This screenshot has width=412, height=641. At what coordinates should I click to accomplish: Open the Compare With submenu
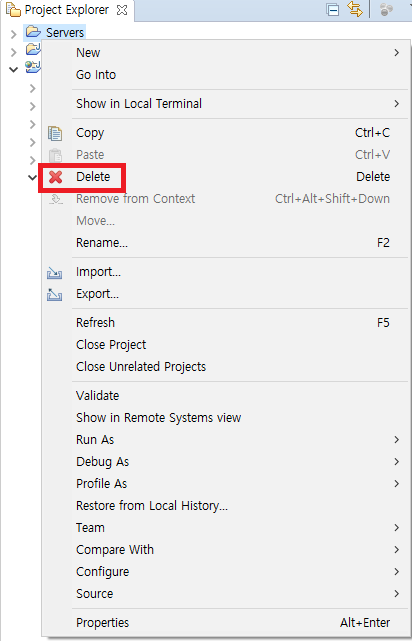[x=226, y=550]
